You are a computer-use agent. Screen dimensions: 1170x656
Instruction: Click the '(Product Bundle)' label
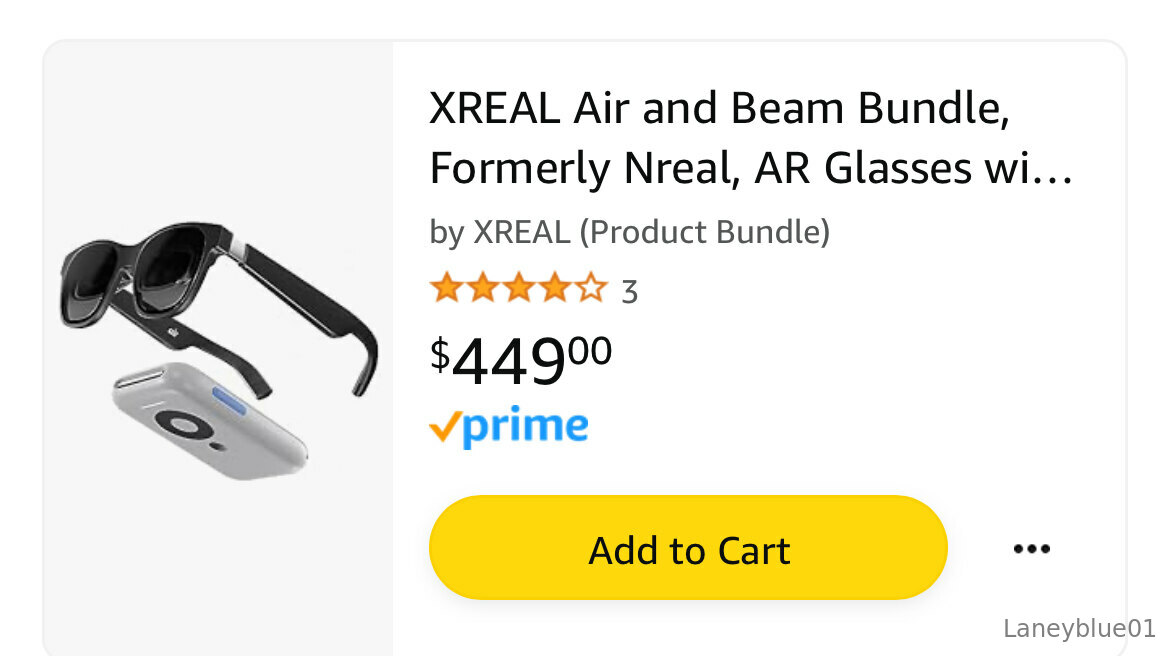click(704, 232)
